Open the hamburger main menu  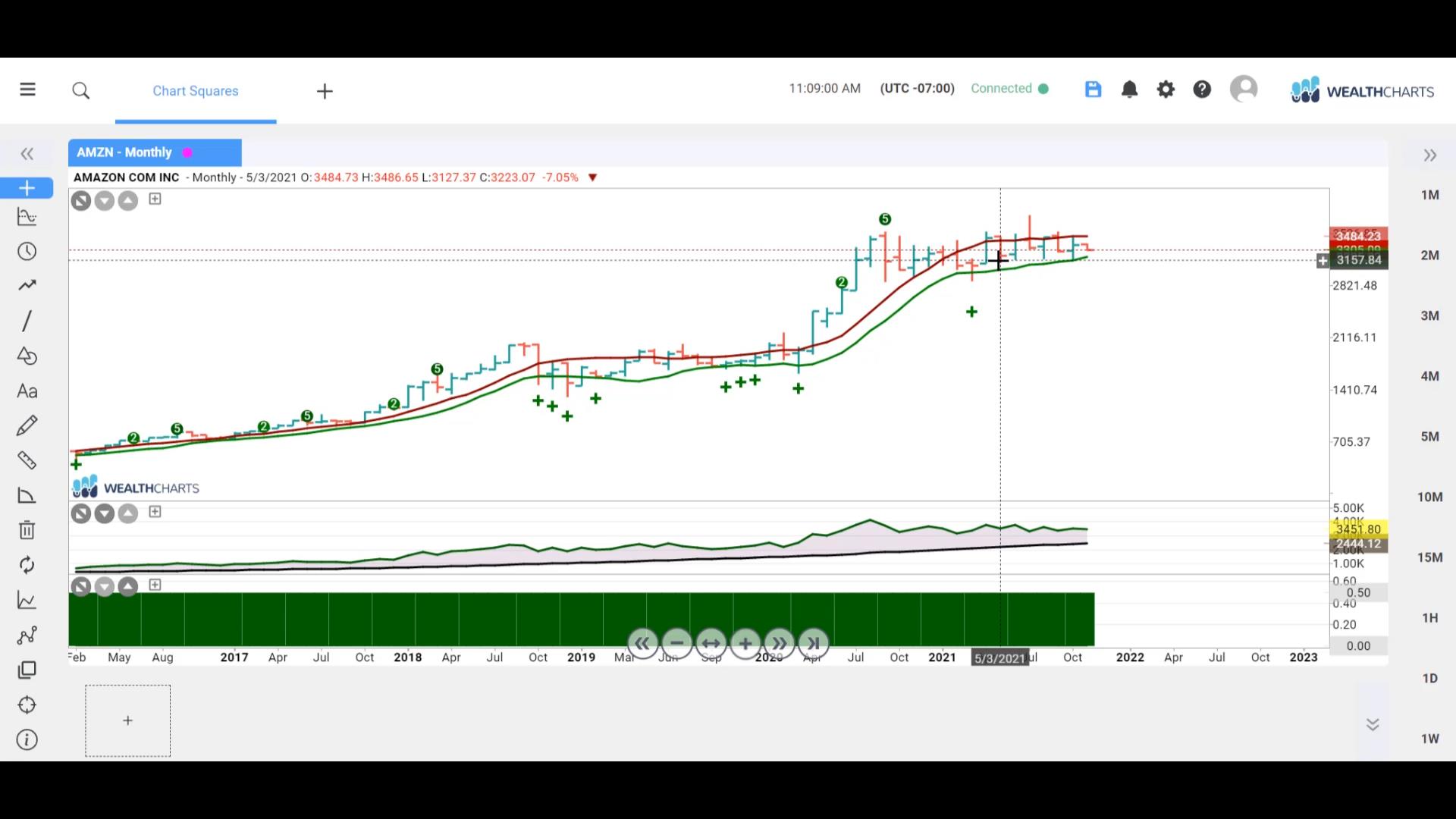click(x=27, y=89)
